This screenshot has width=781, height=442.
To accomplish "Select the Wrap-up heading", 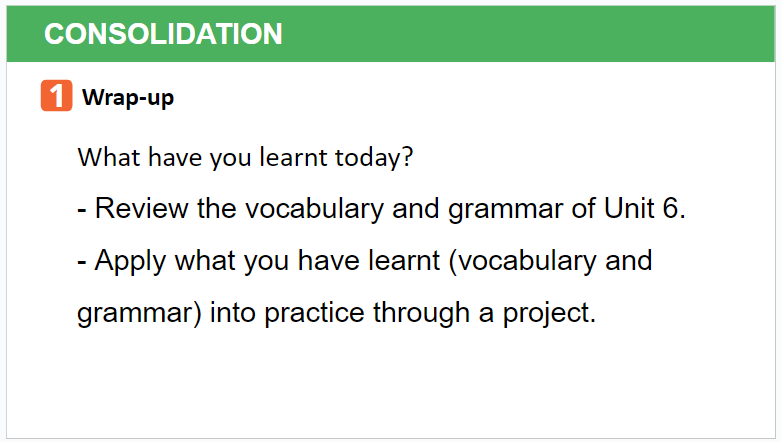I will (x=128, y=97).
